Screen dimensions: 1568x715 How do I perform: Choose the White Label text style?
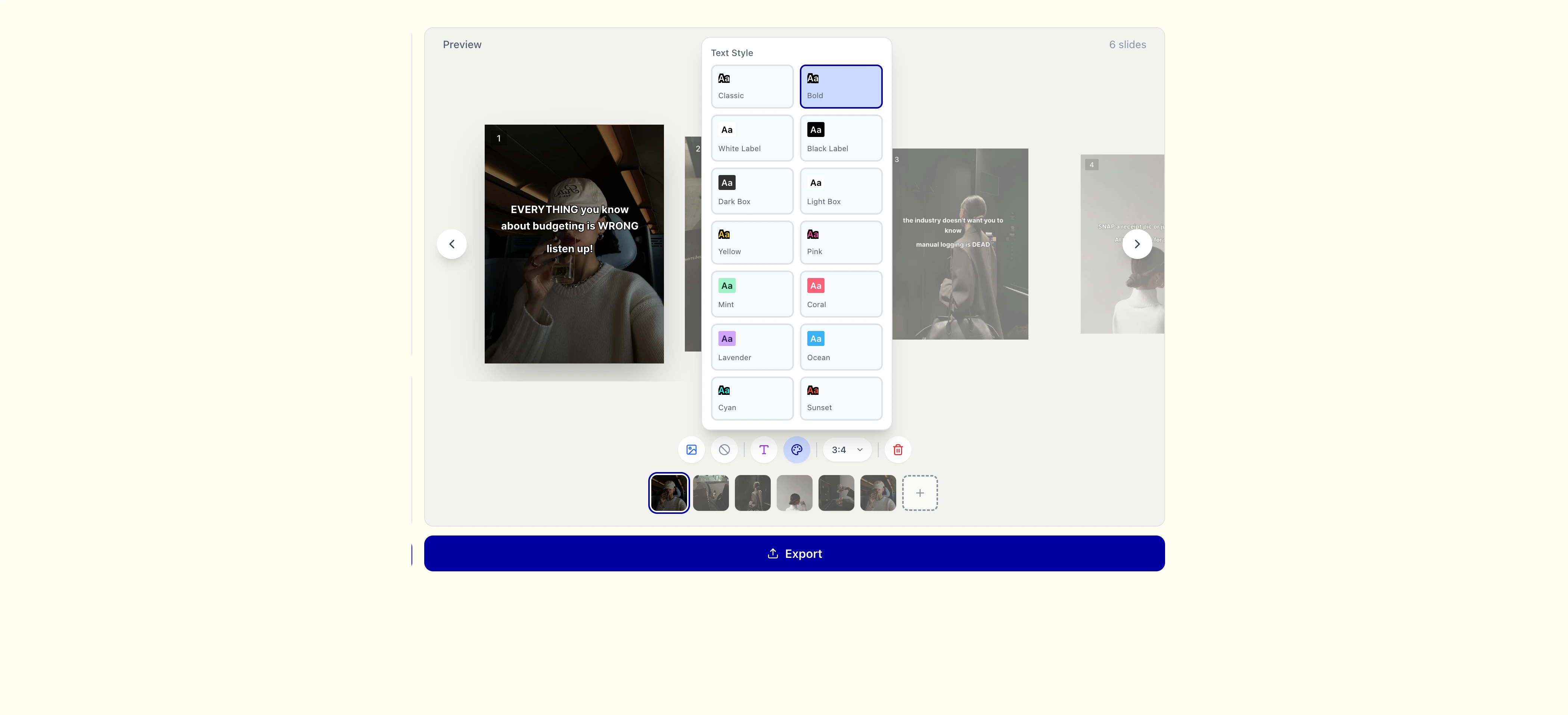click(752, 138)
